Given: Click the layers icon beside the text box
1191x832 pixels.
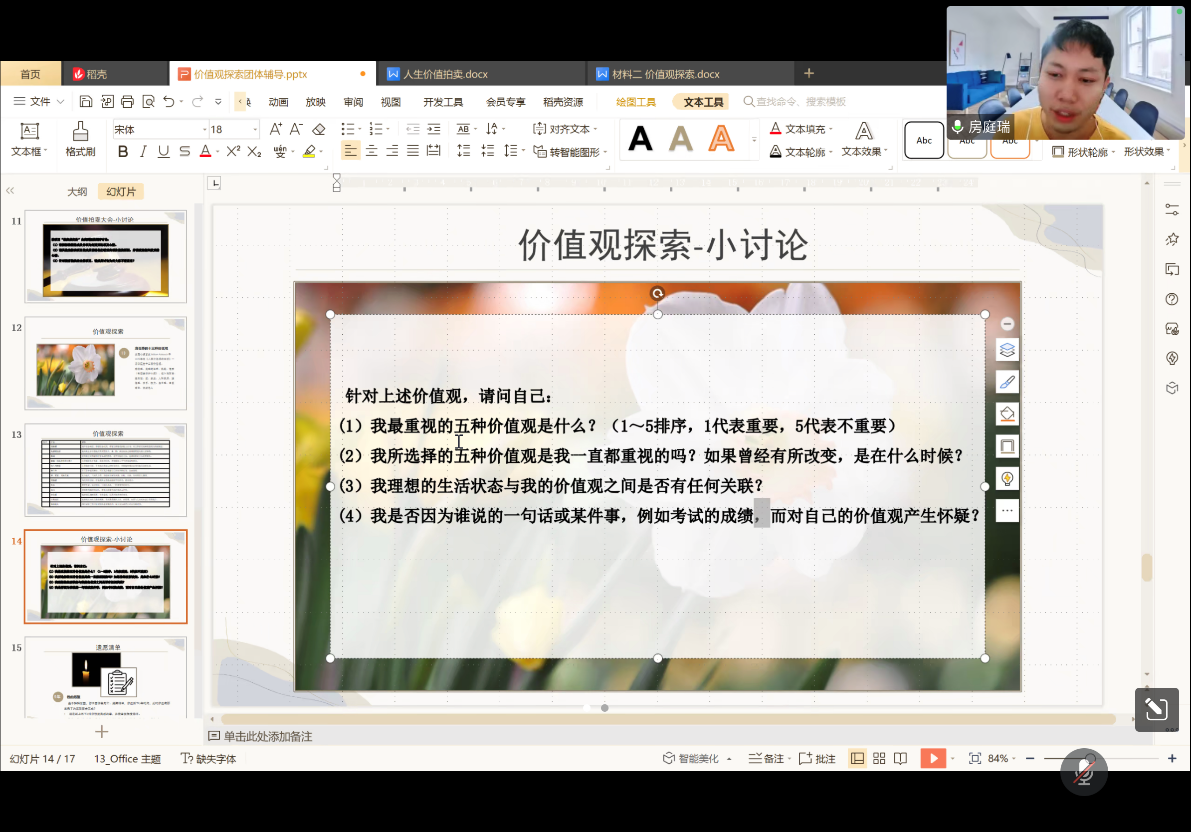Looking at the screenshot, I should point(1007,350).
